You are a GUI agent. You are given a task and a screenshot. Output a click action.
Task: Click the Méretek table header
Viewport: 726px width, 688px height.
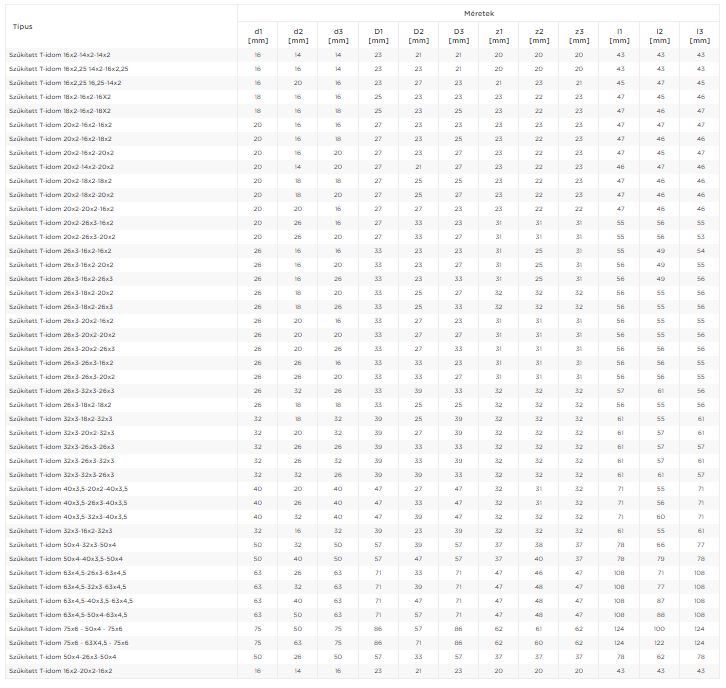pyautogui.click(x=479, y=13)
